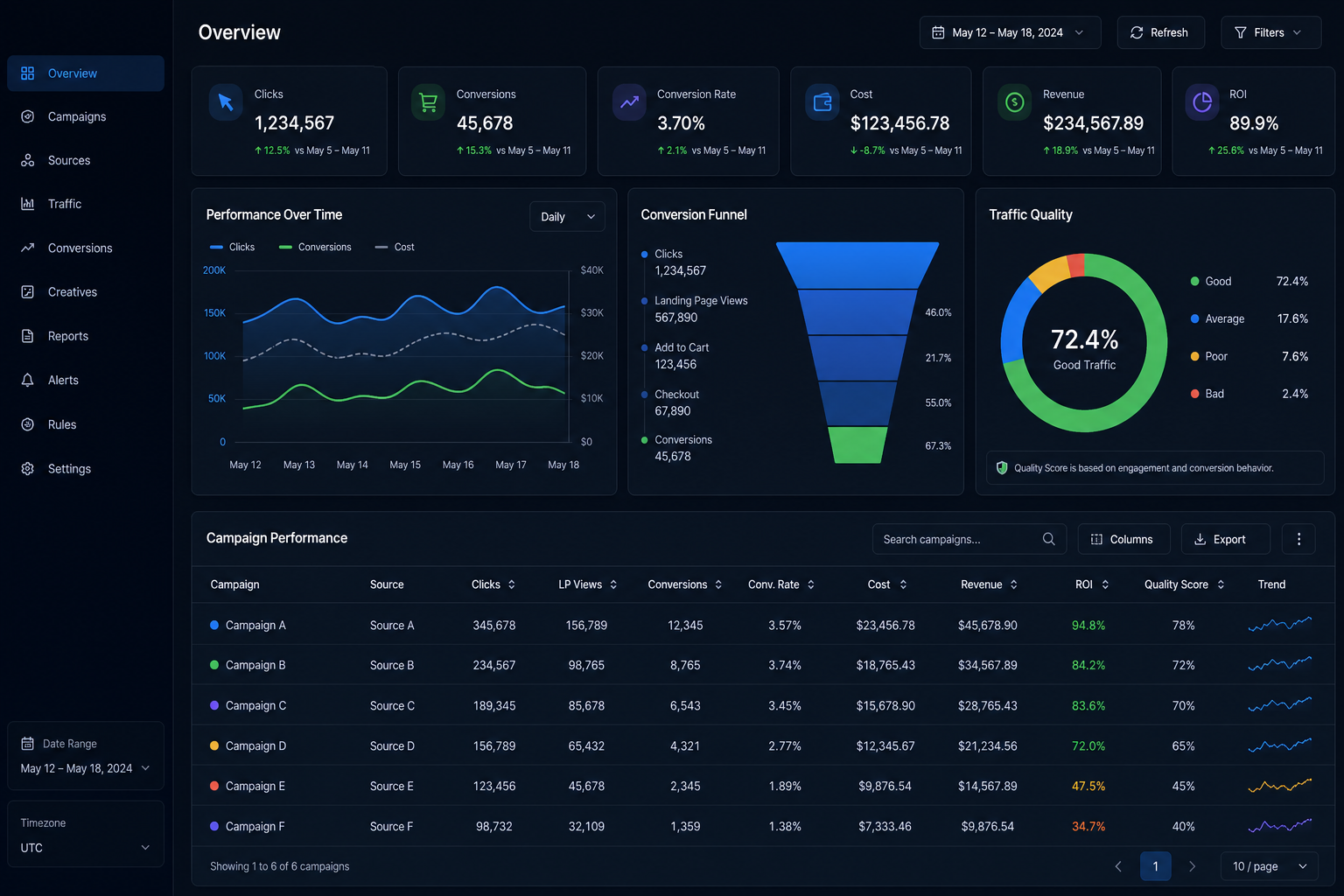
Task: Click the Campaigns target icon
Action: (x=27, y=116)
